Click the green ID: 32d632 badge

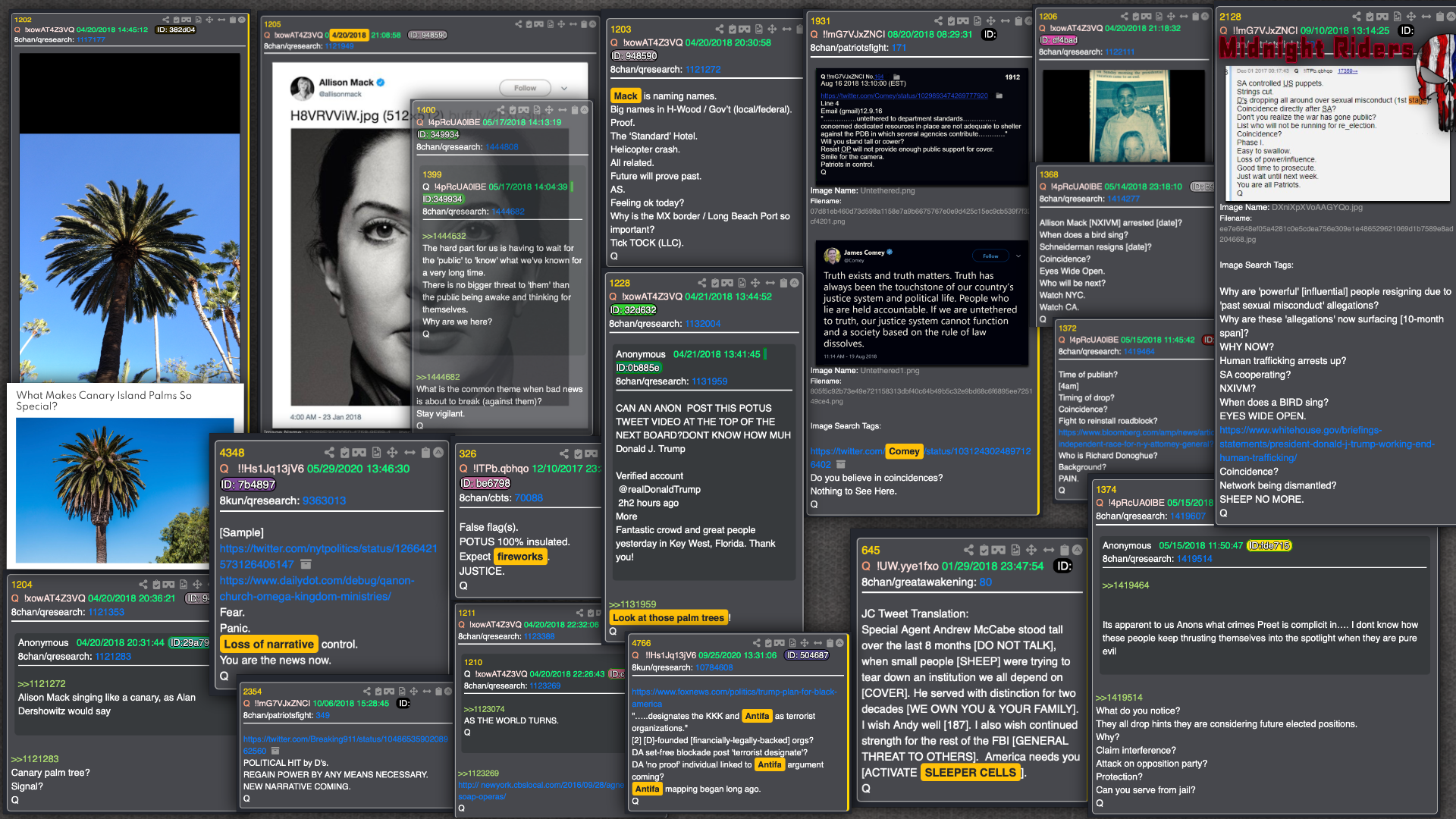pyautogui.click(x=633, y=310)
